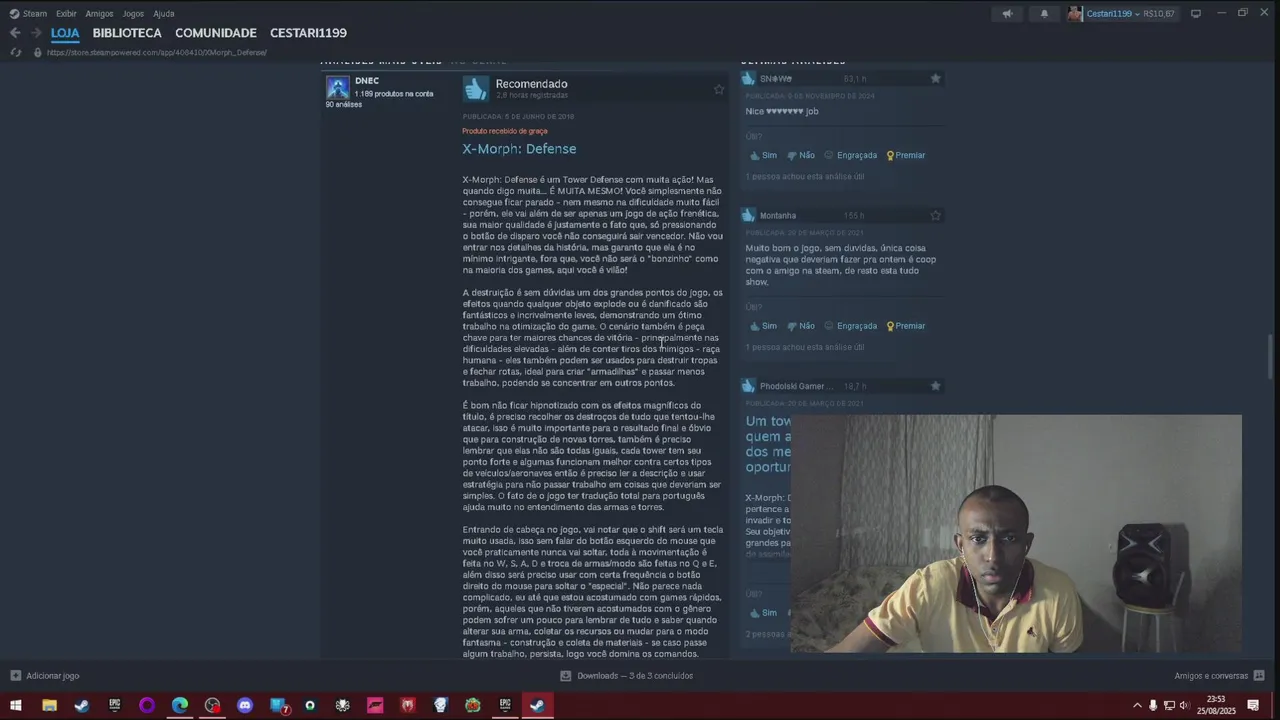The height and width of the screenshot is (720, 1280).
Task: Click Adicionar jogo at bottom left
Action: point(44,676)
